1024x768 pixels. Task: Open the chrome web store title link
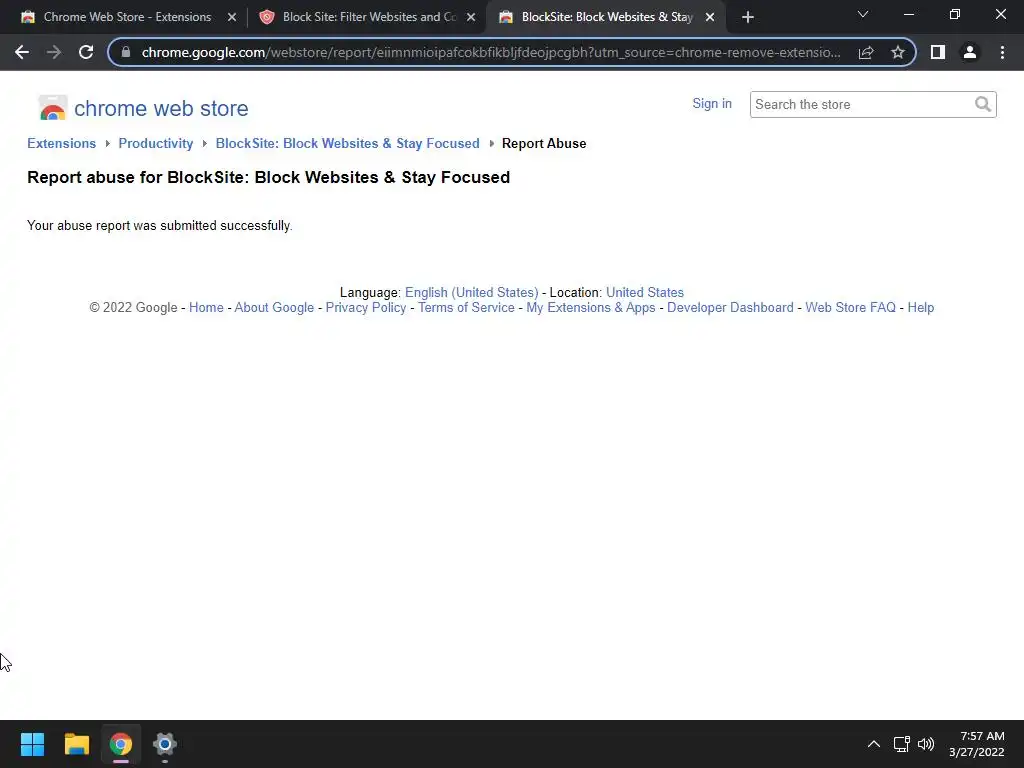(161, 108)
